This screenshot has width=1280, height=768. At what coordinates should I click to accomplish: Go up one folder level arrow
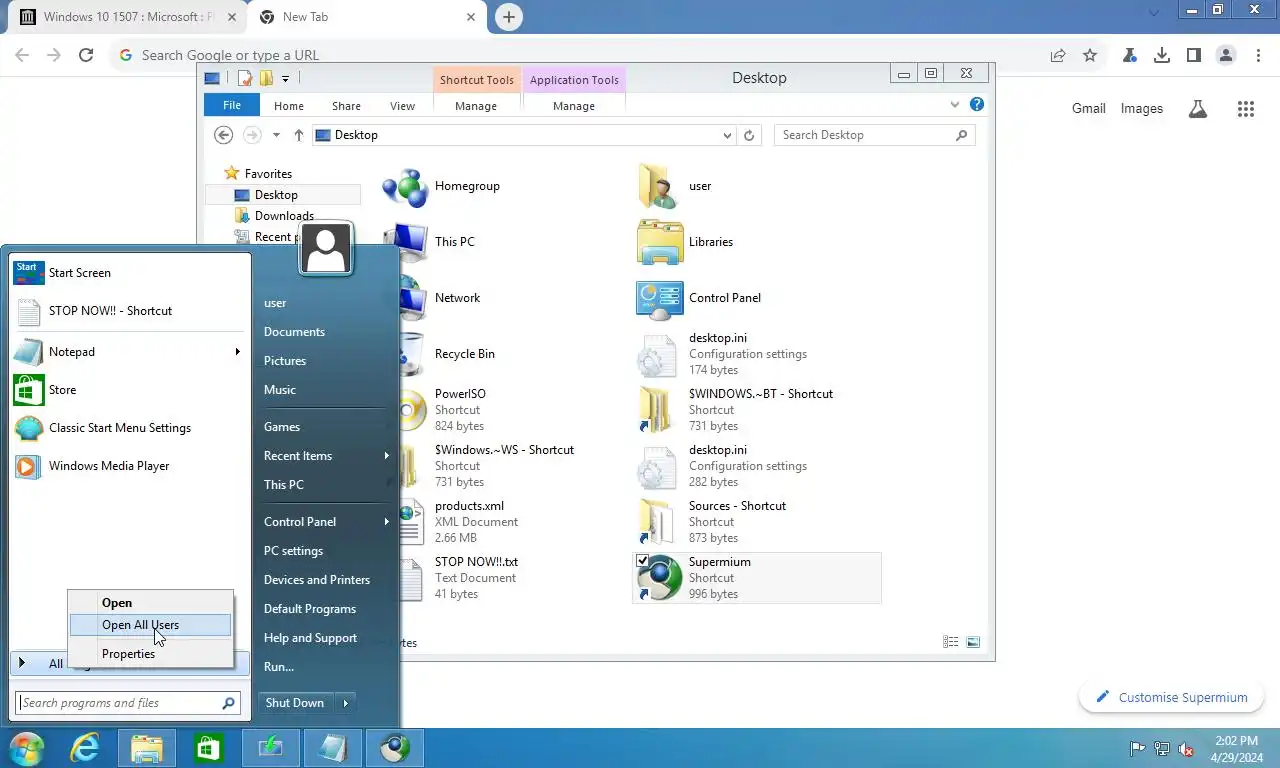(x=299, y=135)
